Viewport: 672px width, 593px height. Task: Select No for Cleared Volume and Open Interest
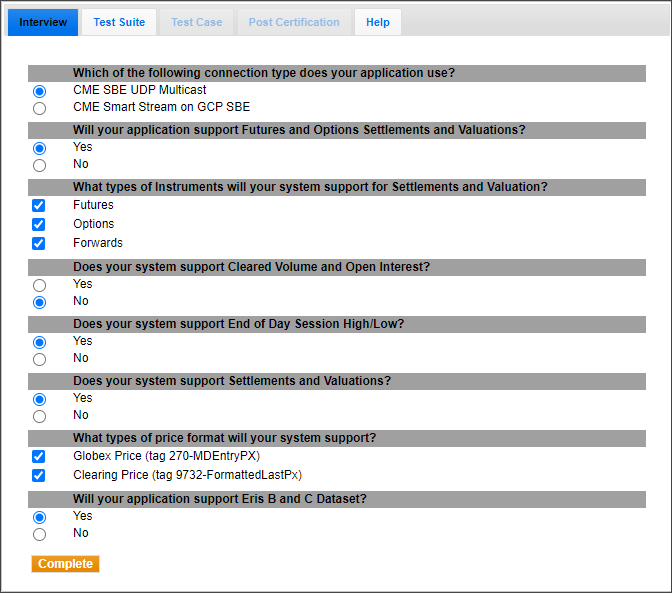click(x=39, y=302)
